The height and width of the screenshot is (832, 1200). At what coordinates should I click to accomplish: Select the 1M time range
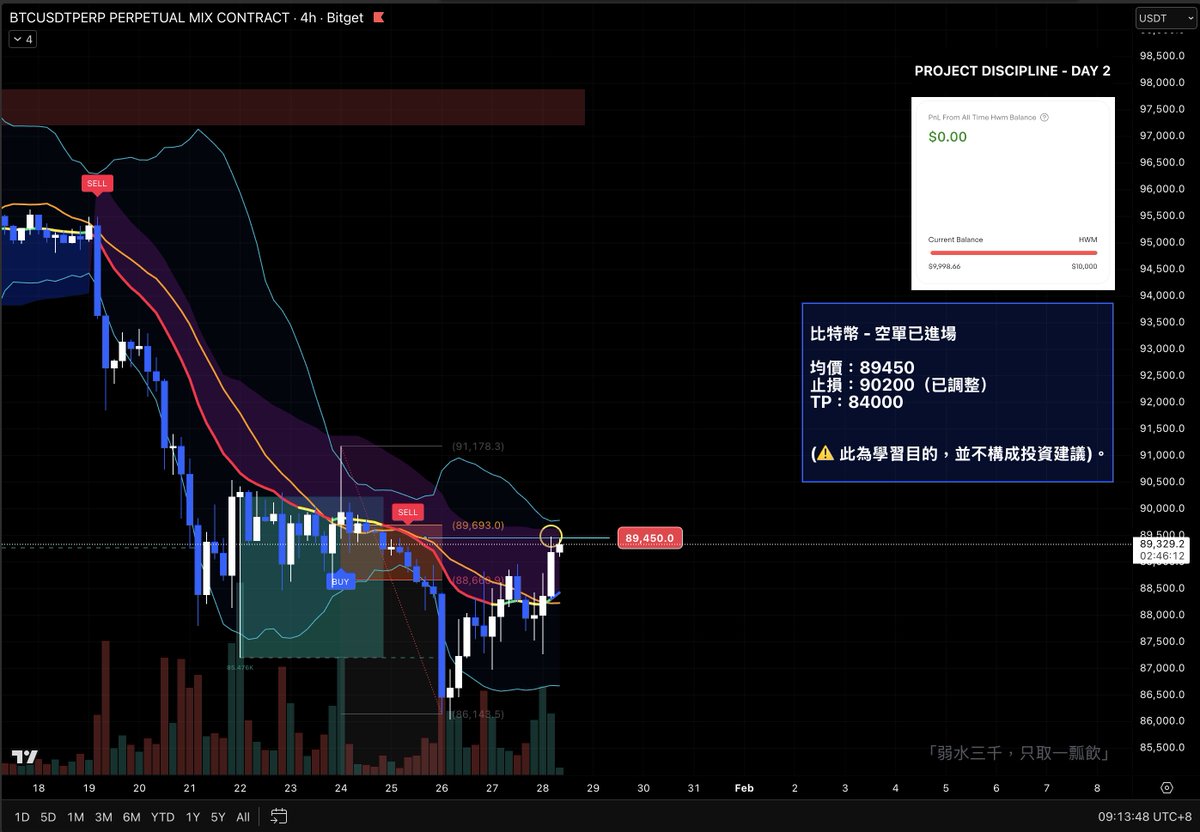tap(75, 817)
